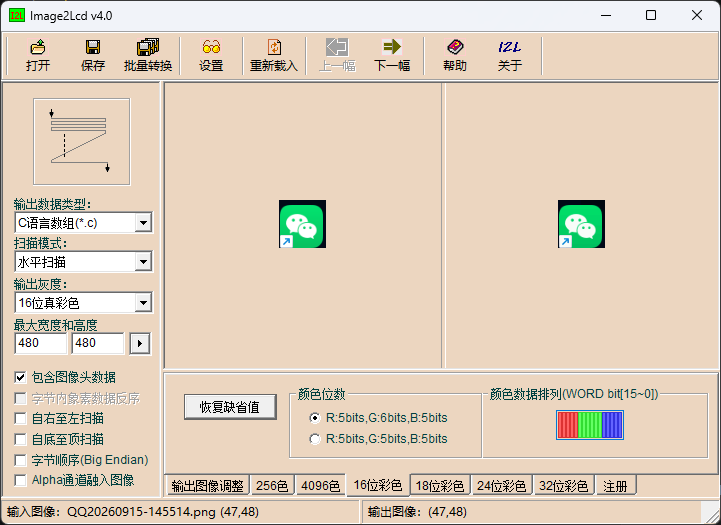Close the Image2Lcd window
The image size is (721, 525).
697,16
